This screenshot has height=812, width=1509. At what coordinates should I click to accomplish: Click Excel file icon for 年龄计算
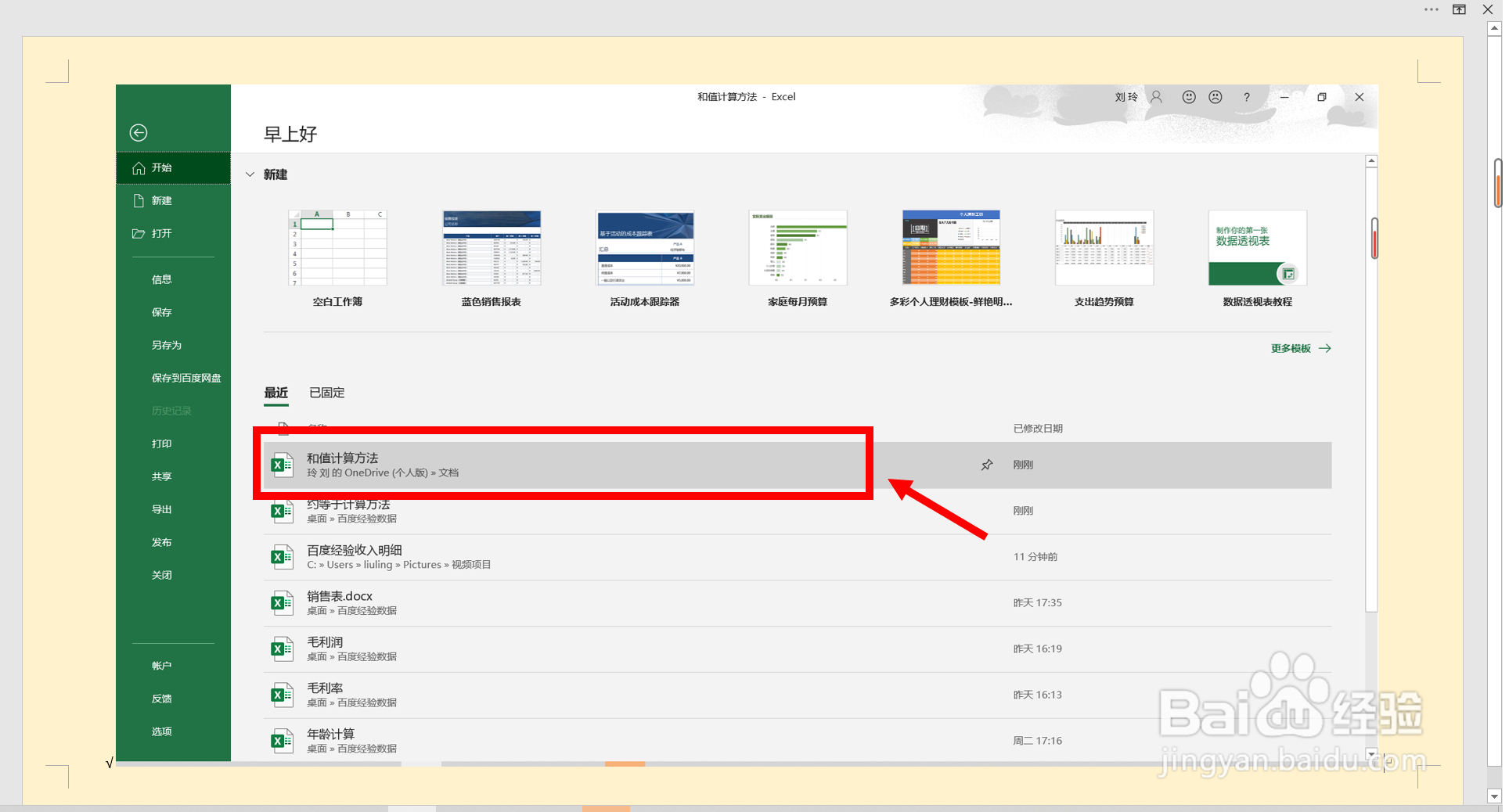click(x=282, y=741)
